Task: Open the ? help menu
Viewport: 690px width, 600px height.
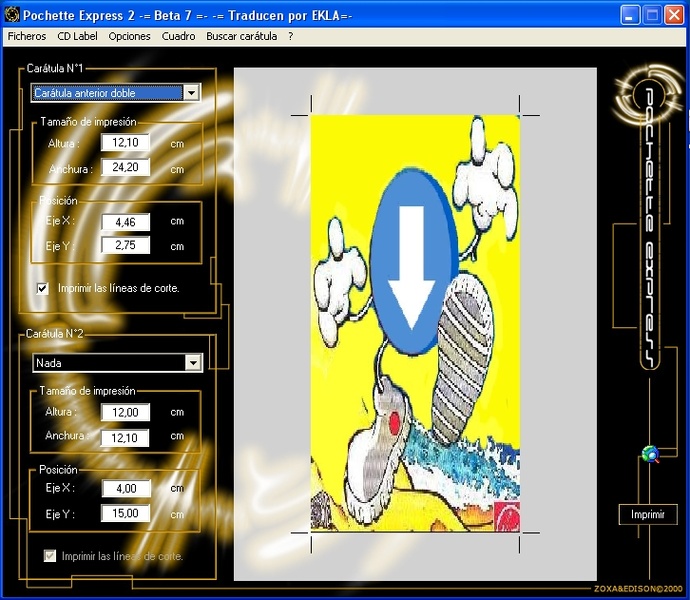Action: click(290, 36)
